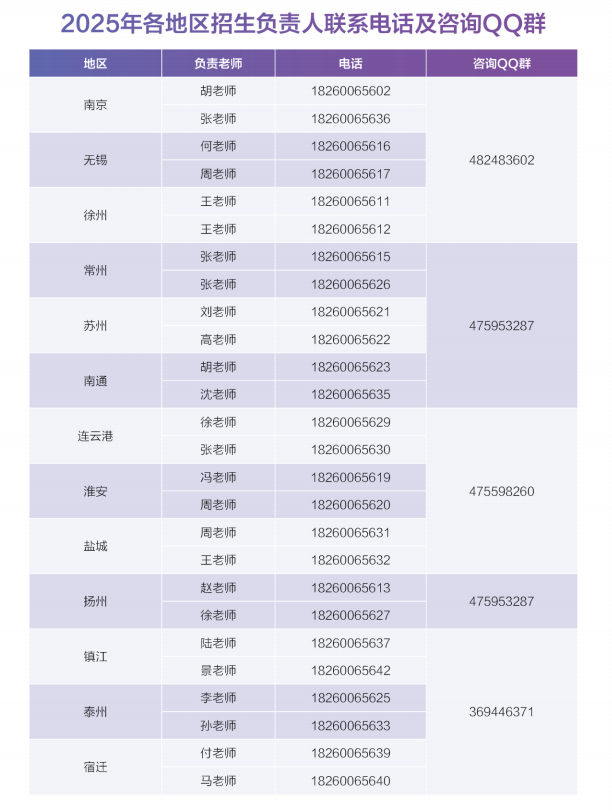Click QQ group number 475598260
This screenshot has height=811, width=612.
[501, 491]
